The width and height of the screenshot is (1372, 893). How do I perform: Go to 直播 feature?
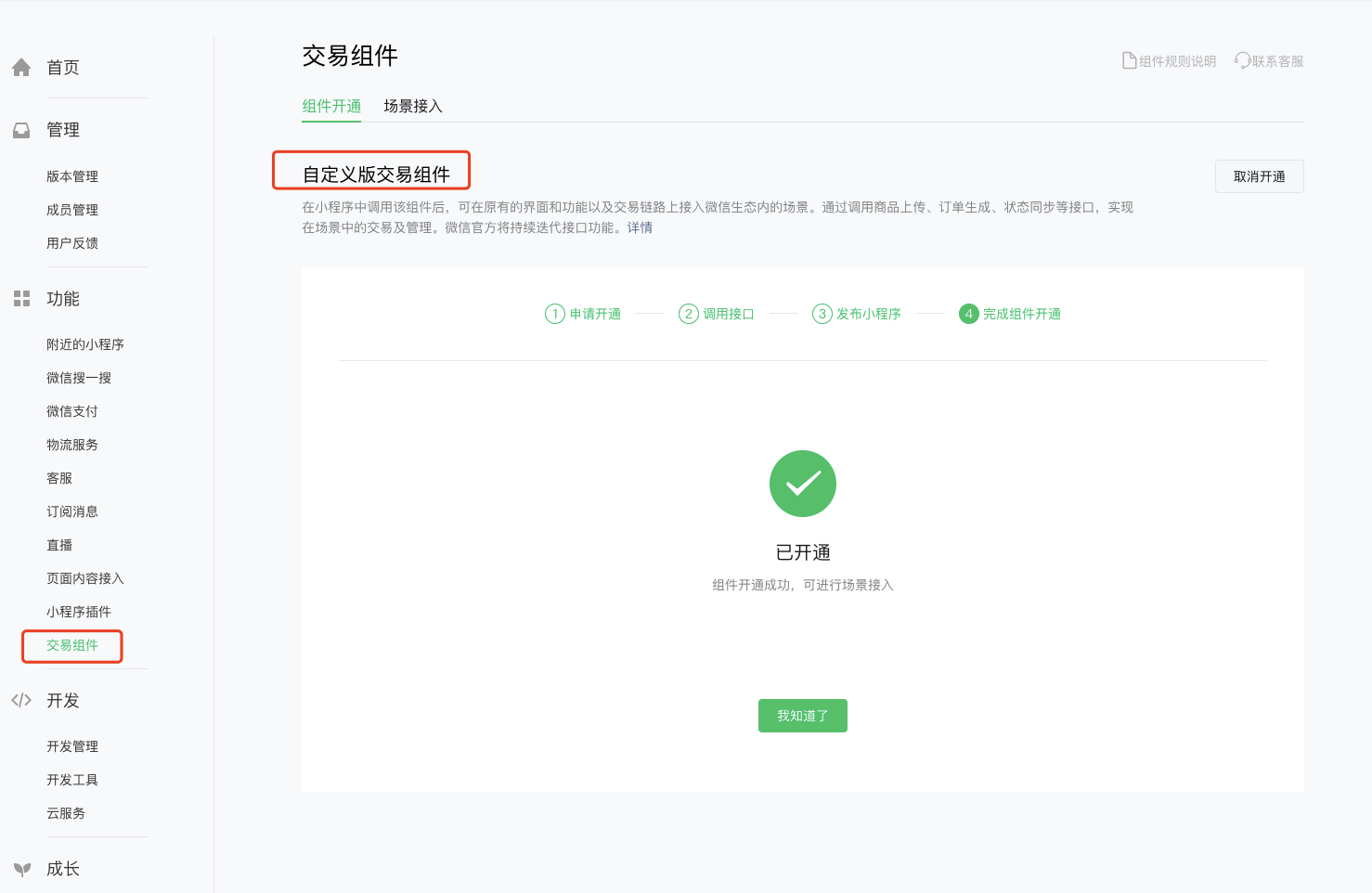tap(59, 545)
